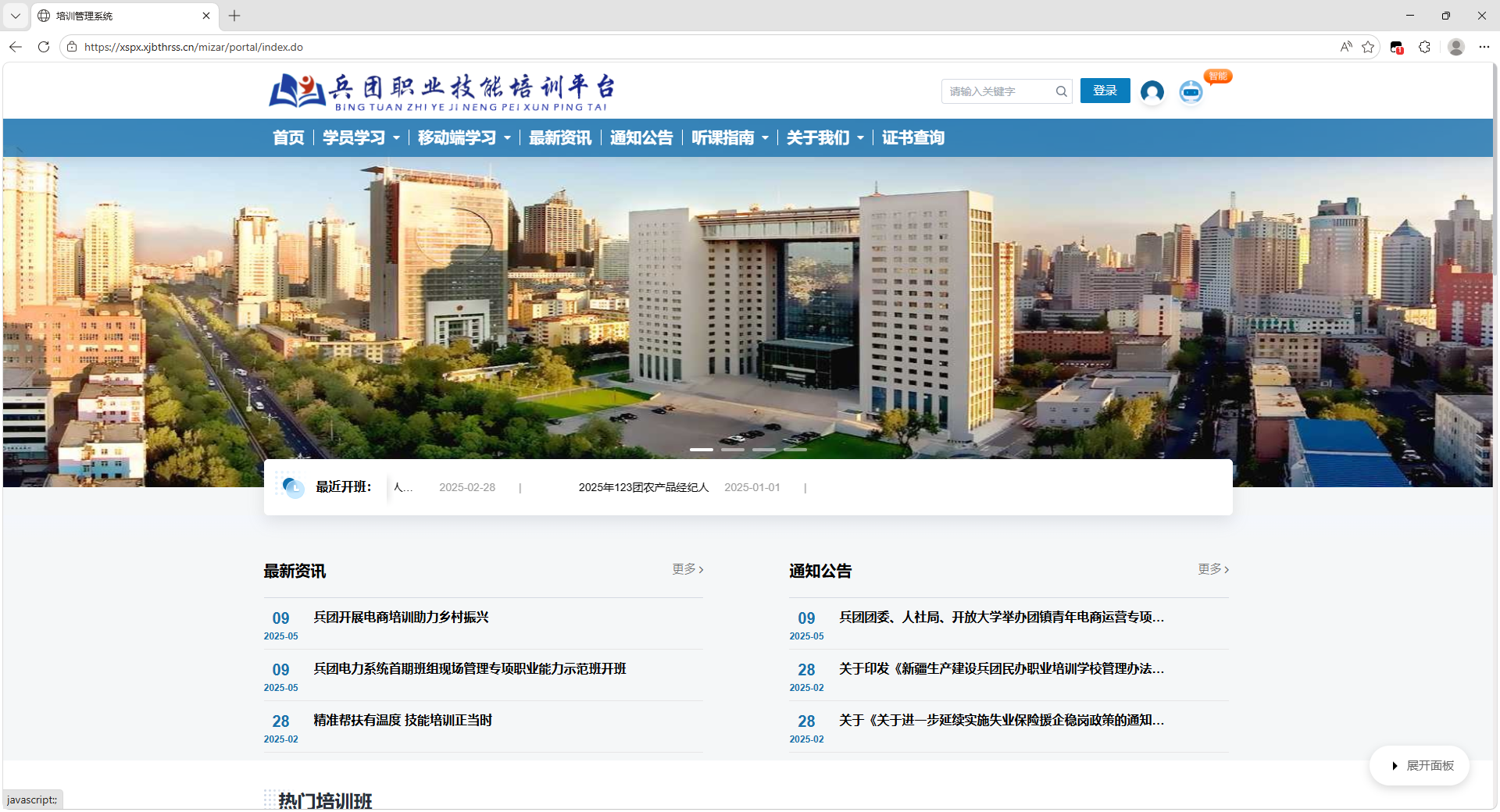This screenshot has width=1500, height=812.
Task: Open browser extensions puzzle icon
Action: pos(1424,47)
